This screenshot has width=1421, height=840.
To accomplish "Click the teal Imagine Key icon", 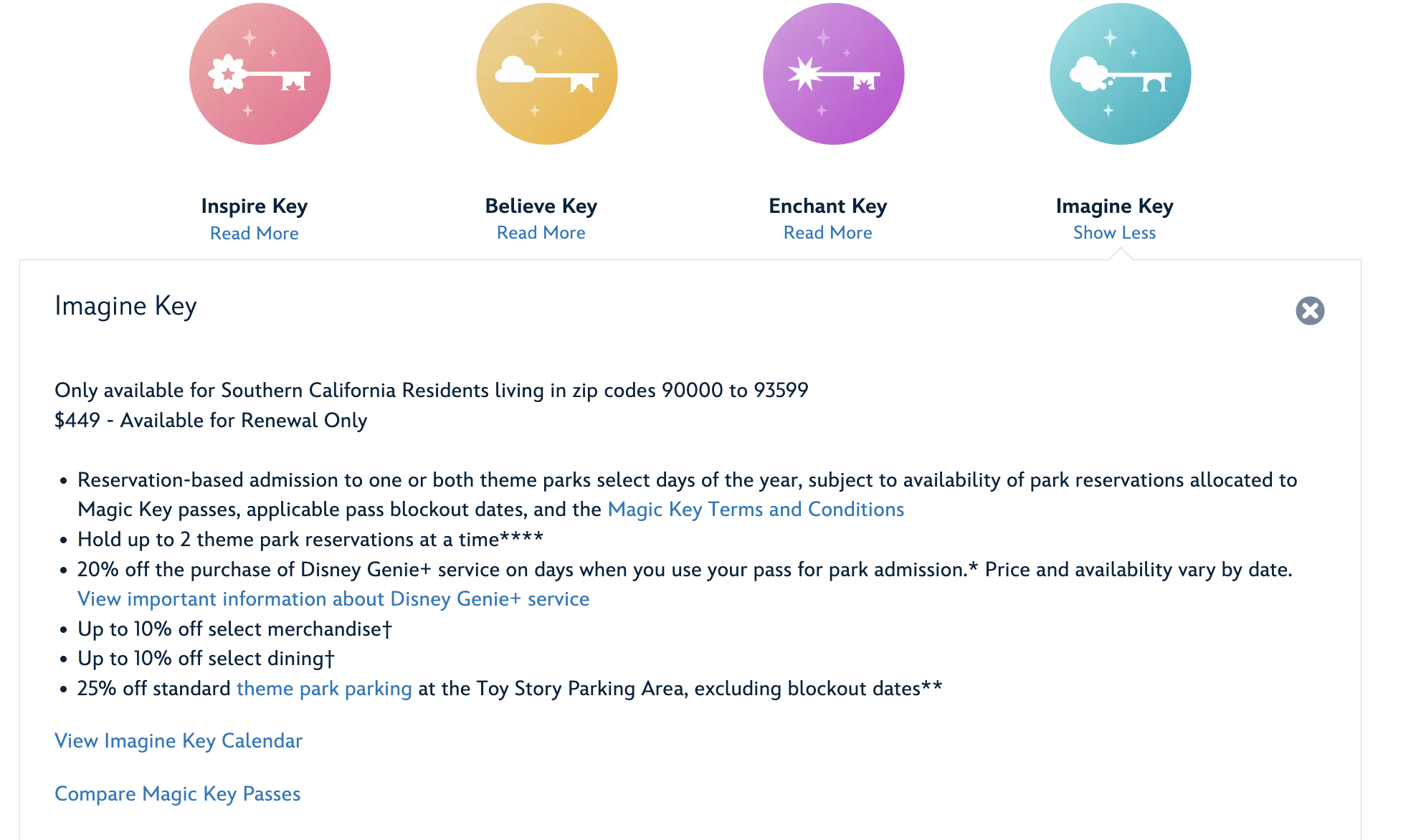I will point(1120,74).
